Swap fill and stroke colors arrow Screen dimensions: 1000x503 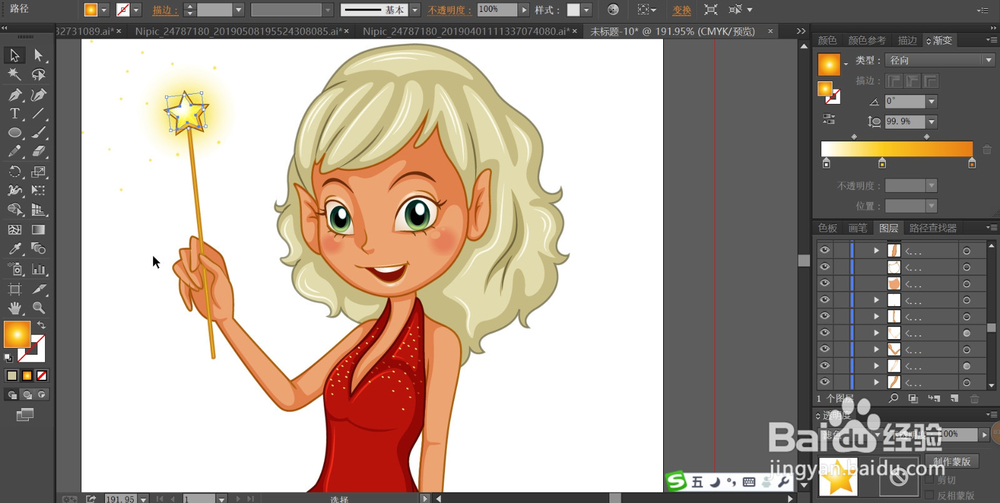(41, 325)
